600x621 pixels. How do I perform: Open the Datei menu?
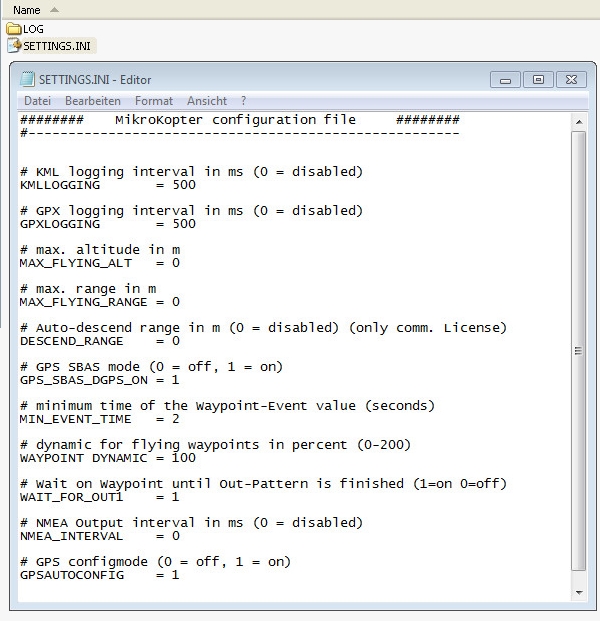pos(37,101)
